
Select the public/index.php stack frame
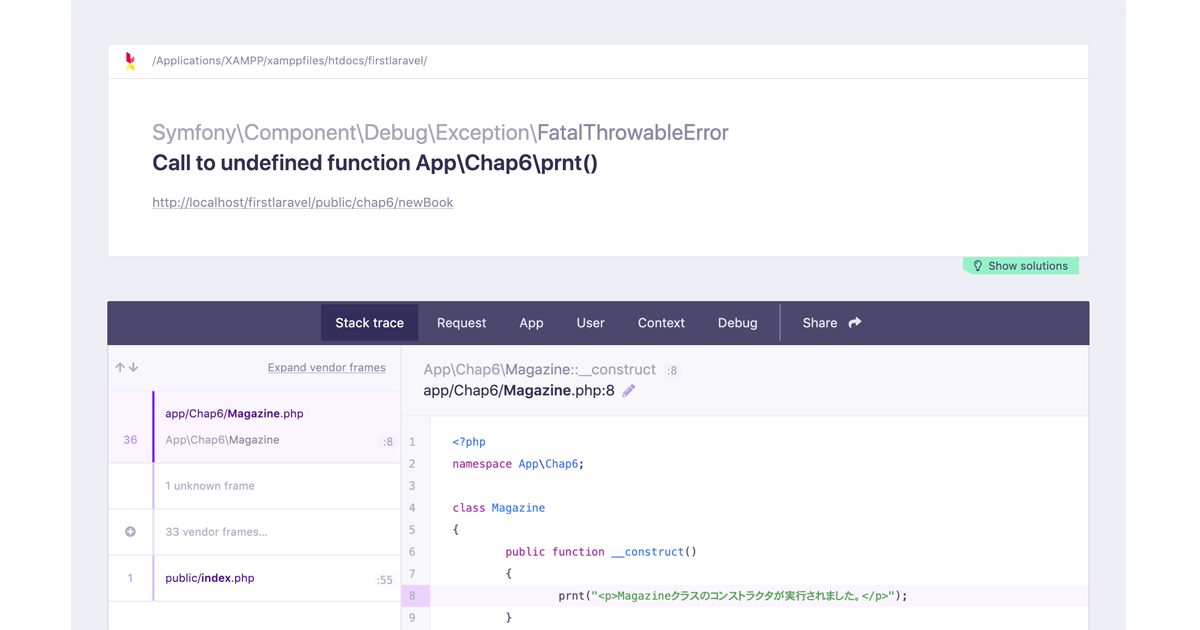coord(210,578)
